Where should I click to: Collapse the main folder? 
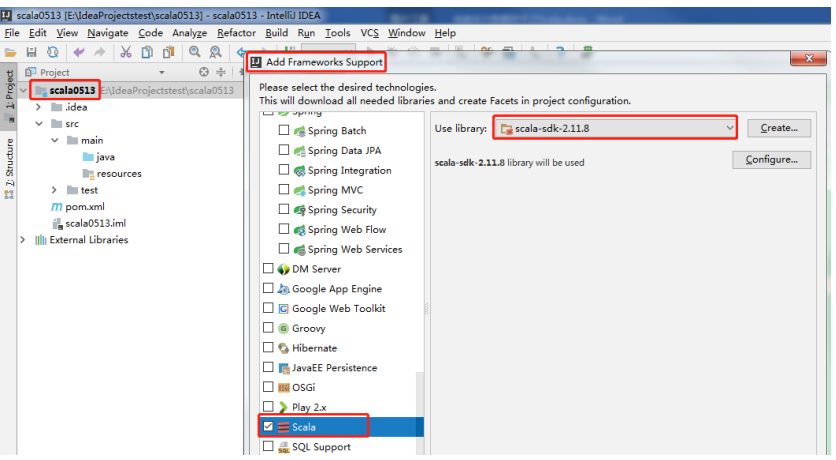[x=55, y=140]
